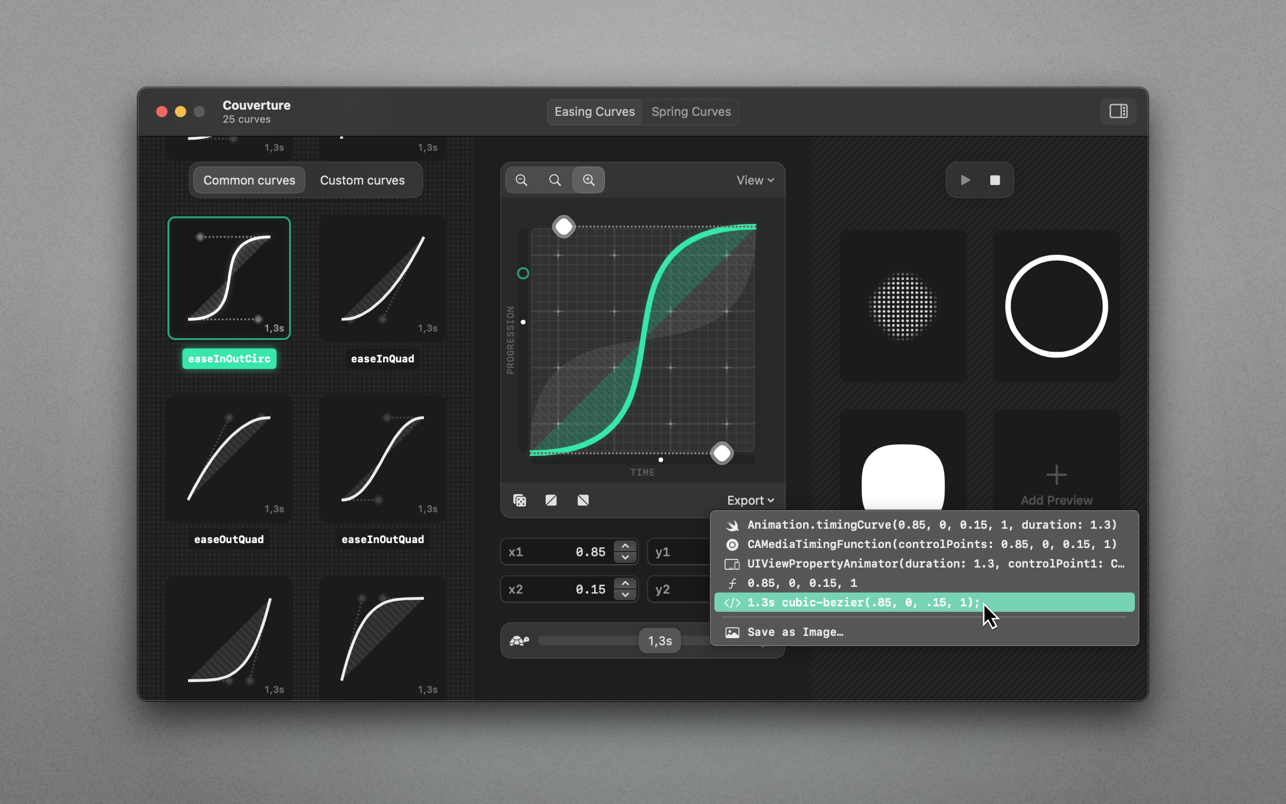This screenshot has height=804, width=1286.
Task: Select the easeInQuad curve thumbnail
Action: (383, 279)
